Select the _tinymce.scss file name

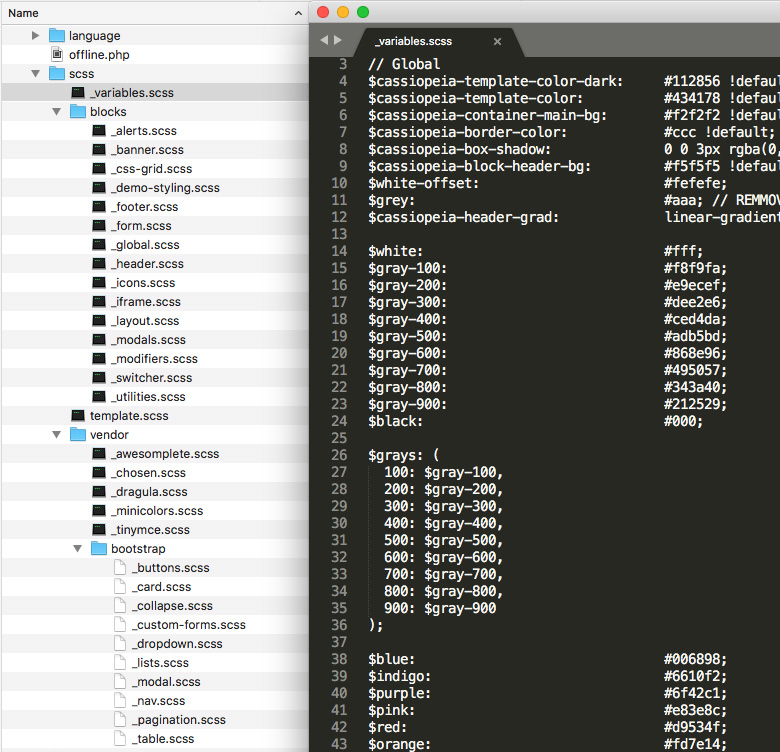coord(150,530)
